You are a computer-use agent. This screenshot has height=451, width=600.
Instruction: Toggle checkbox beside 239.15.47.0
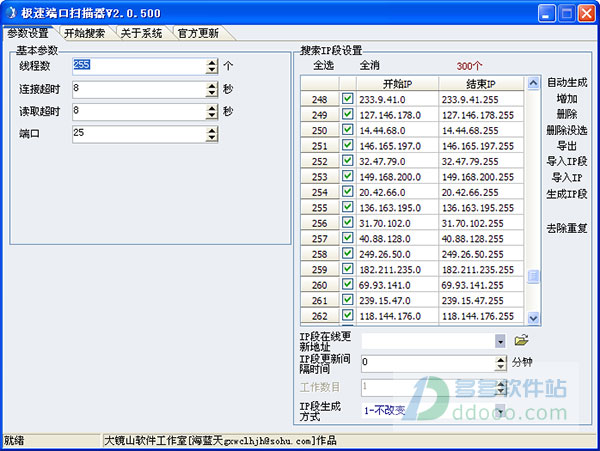point(347,300)
